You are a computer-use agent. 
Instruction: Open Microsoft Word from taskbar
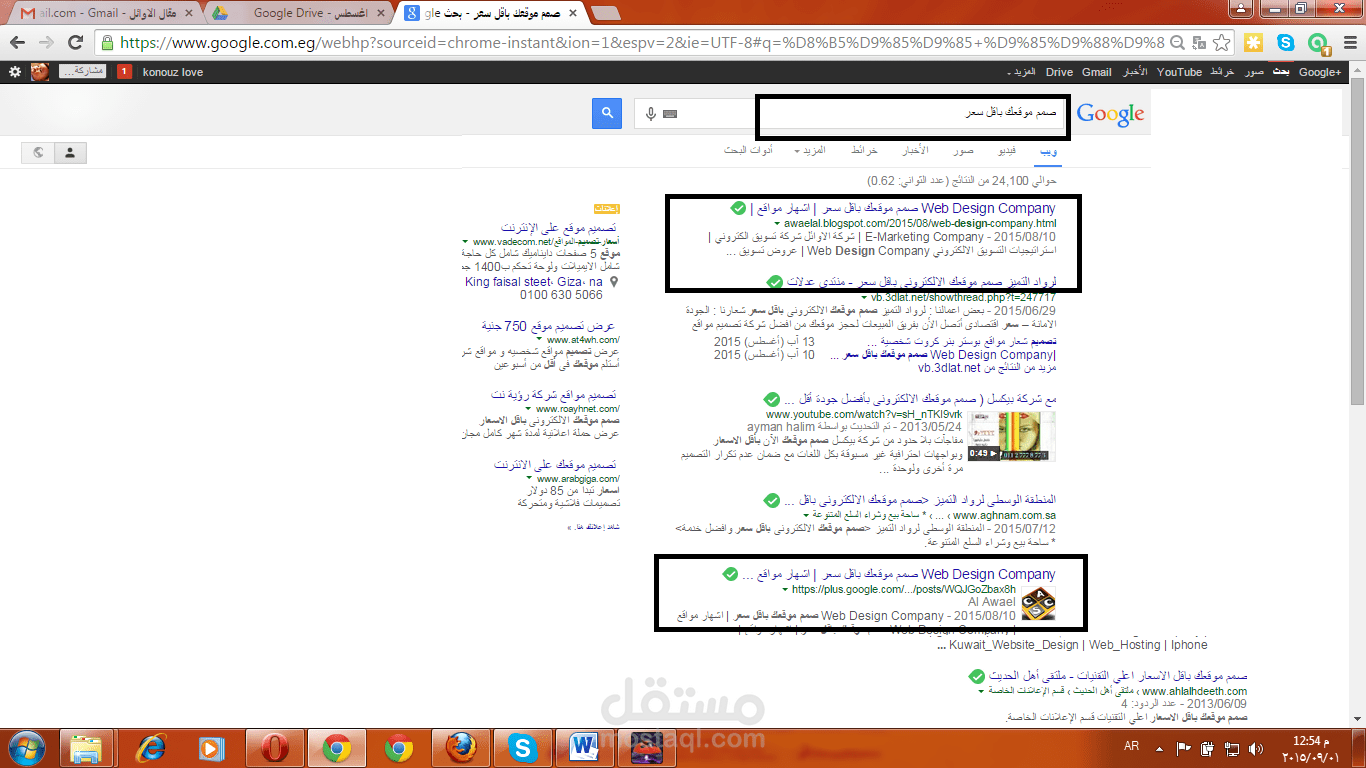585,748
